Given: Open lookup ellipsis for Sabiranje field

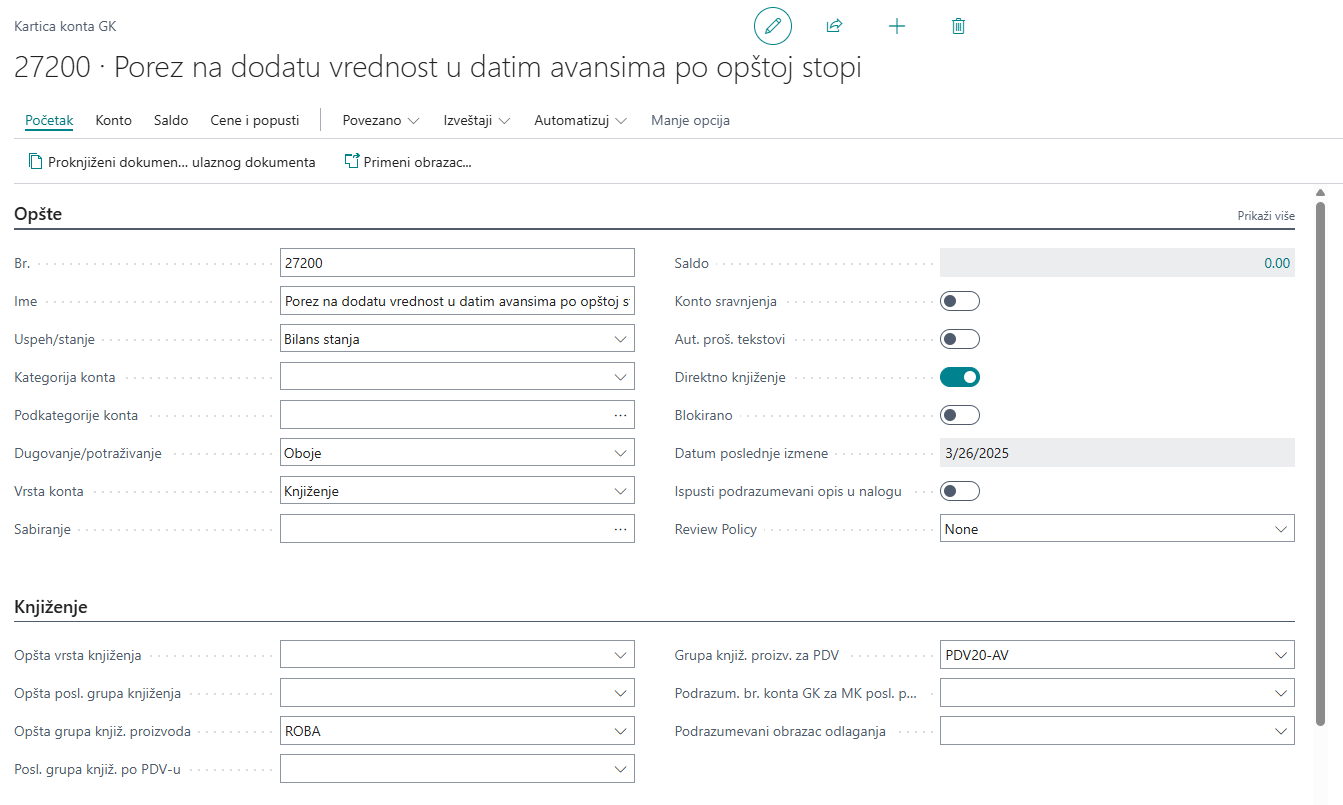Looking at the screenshot, I should click(x=620, y=529).
